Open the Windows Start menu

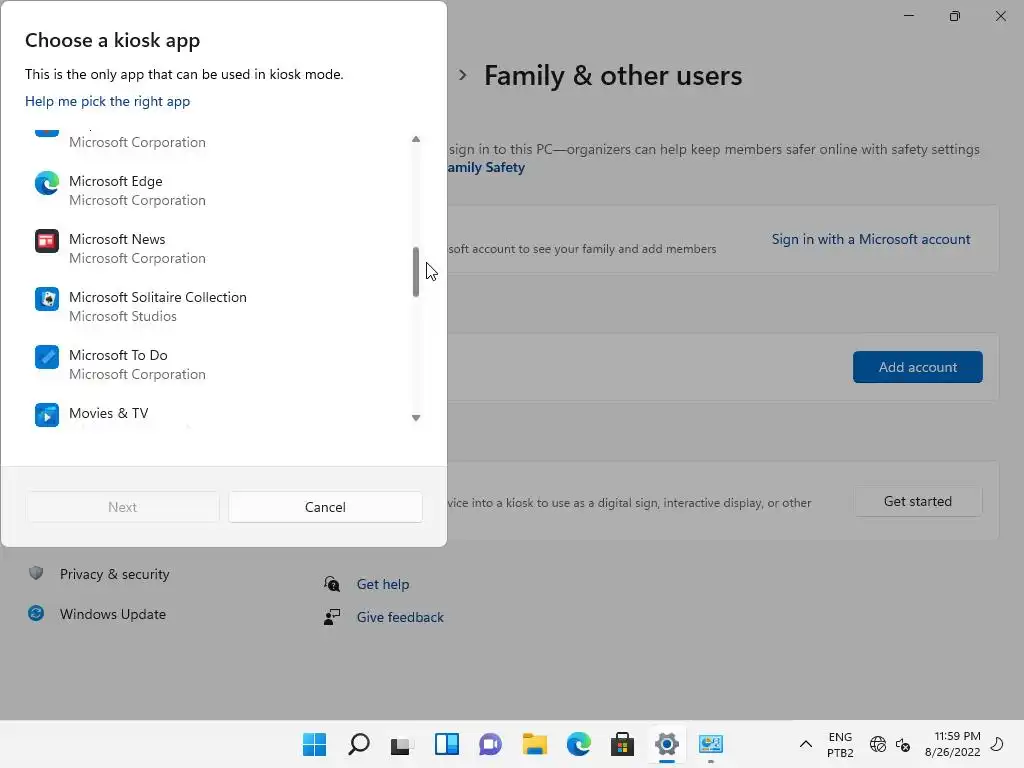point(314,744)
